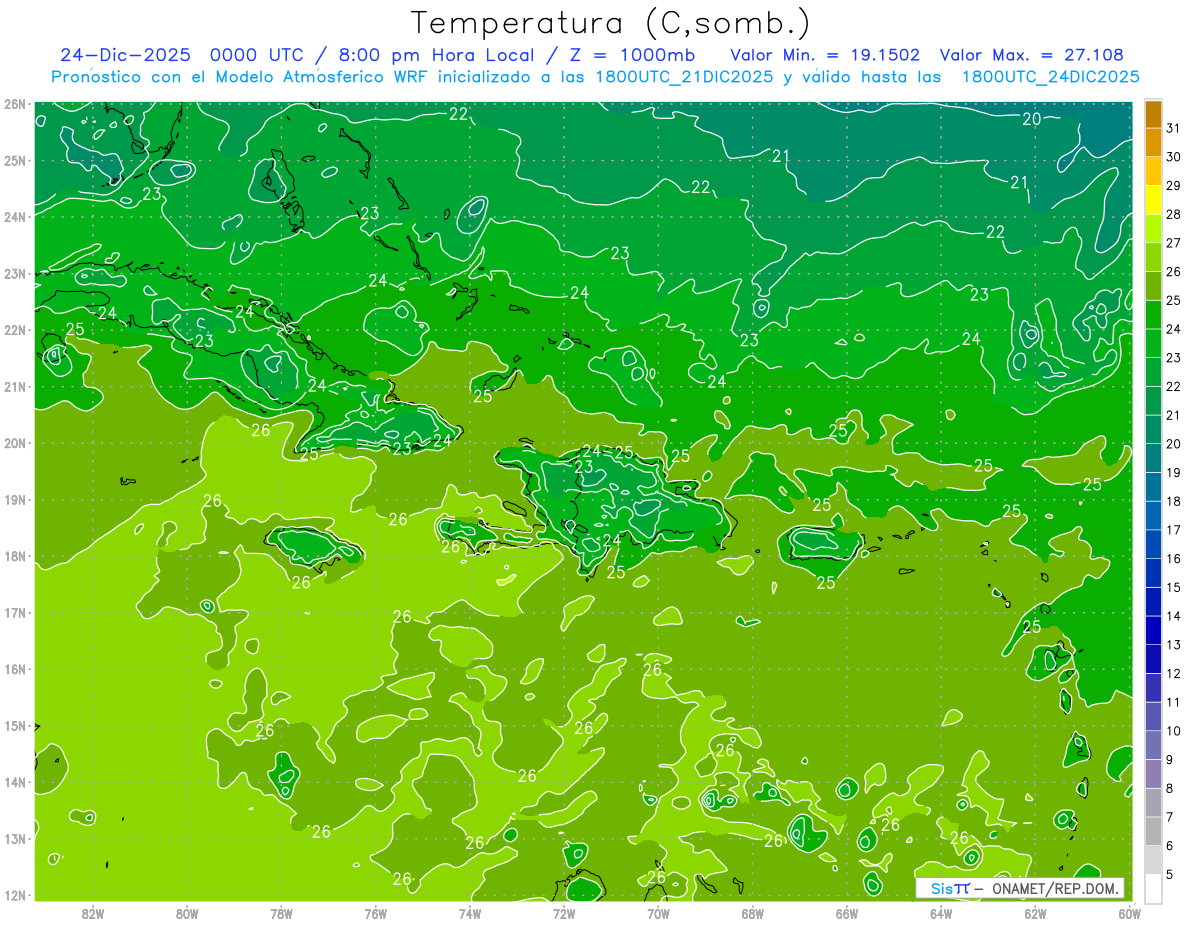Click the 20N latitude axis label
The image size is (1200, 927).
click(14, 442)
